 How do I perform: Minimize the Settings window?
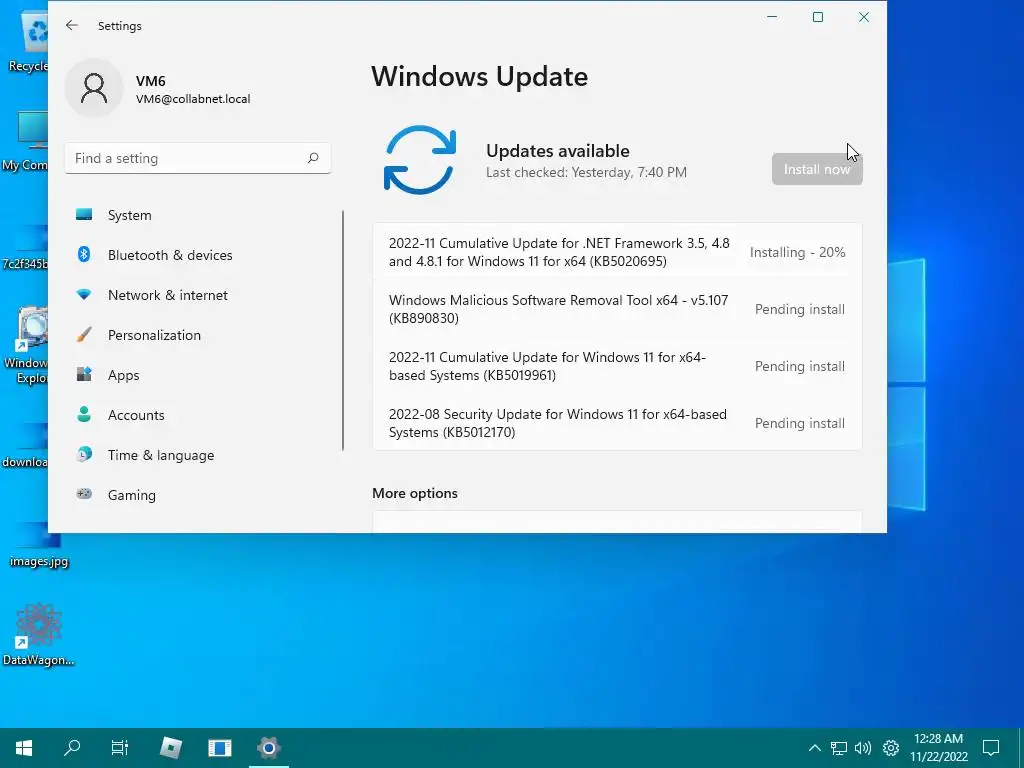coord(772,17)
